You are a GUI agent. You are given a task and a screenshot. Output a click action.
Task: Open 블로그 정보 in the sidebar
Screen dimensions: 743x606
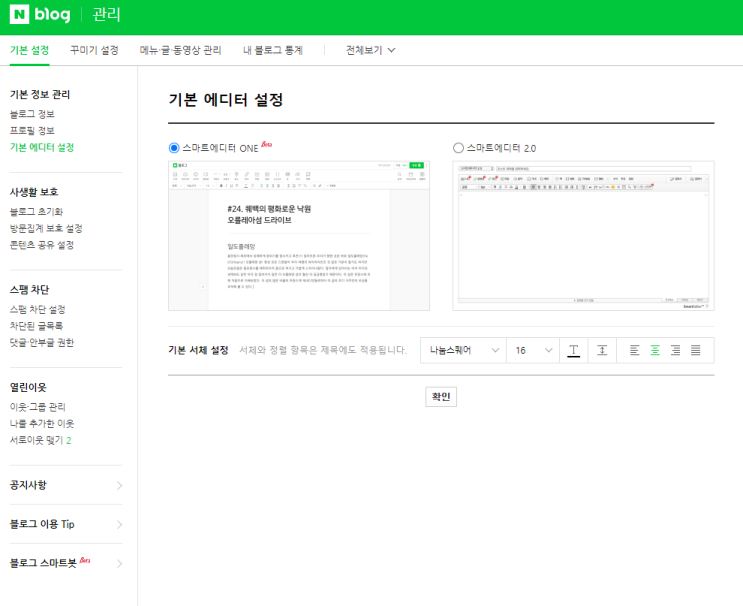(32, 114)
